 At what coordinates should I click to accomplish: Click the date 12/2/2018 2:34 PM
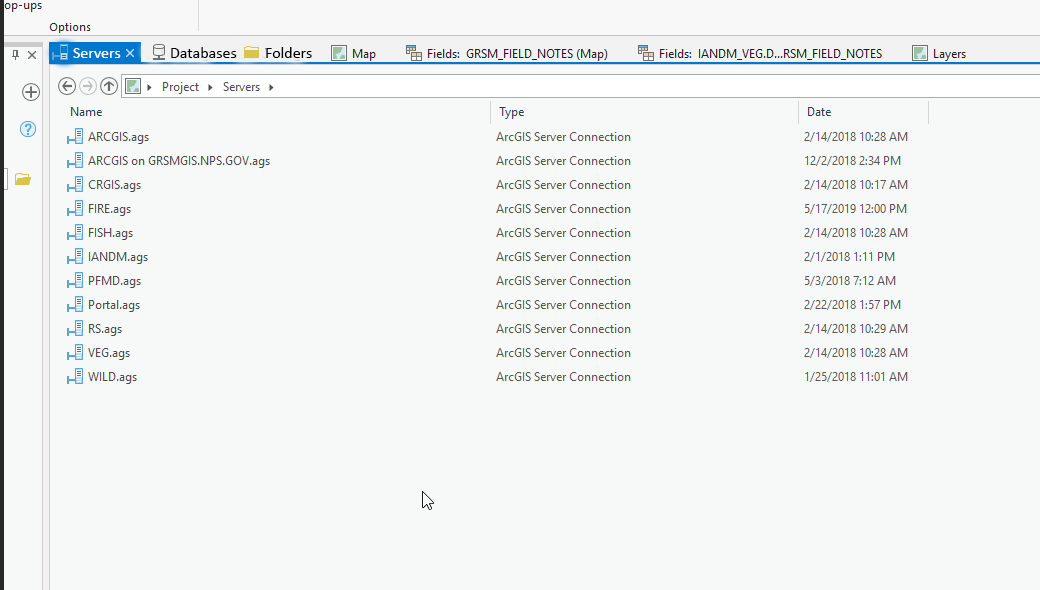pyautogui.click(x=852, y=161)
